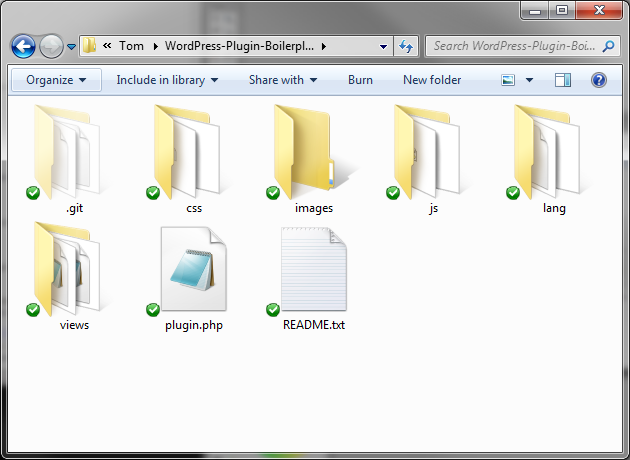Screen dimensions: 630x460
Task: Create a New folder
Action: pyautogui.click(x=432, y=80)
